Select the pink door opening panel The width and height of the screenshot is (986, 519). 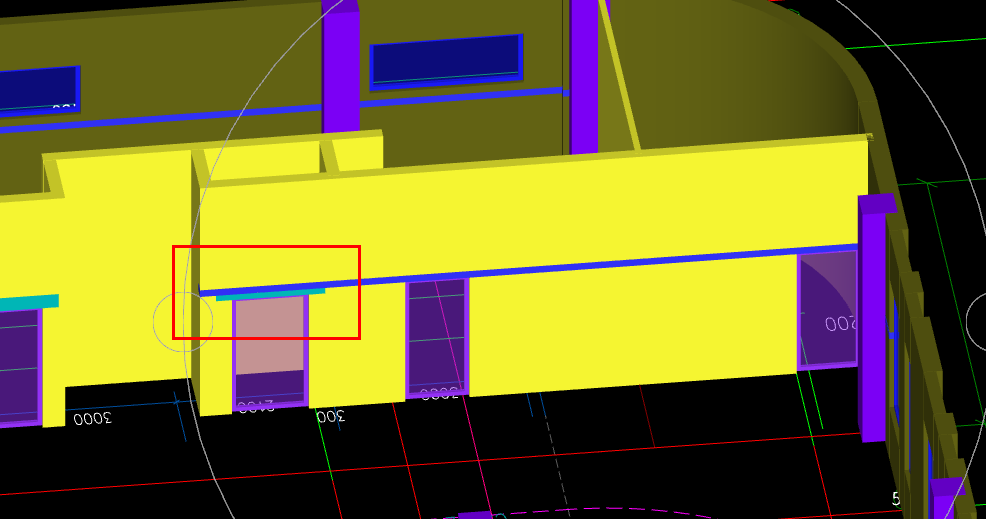pyautogui.click(x=270, y=335)
